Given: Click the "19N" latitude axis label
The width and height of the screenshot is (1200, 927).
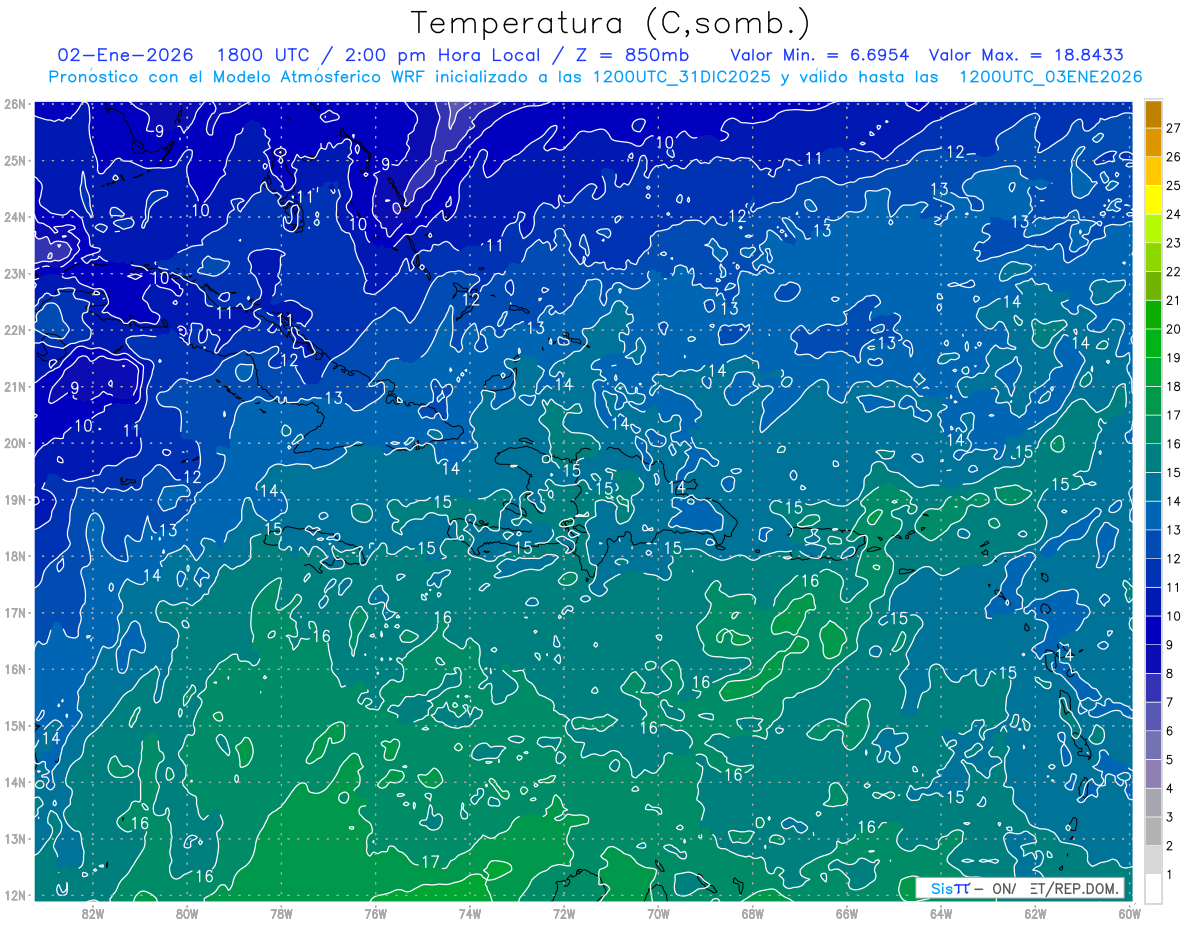Looking at the screenshot, I should coord(15,499).
